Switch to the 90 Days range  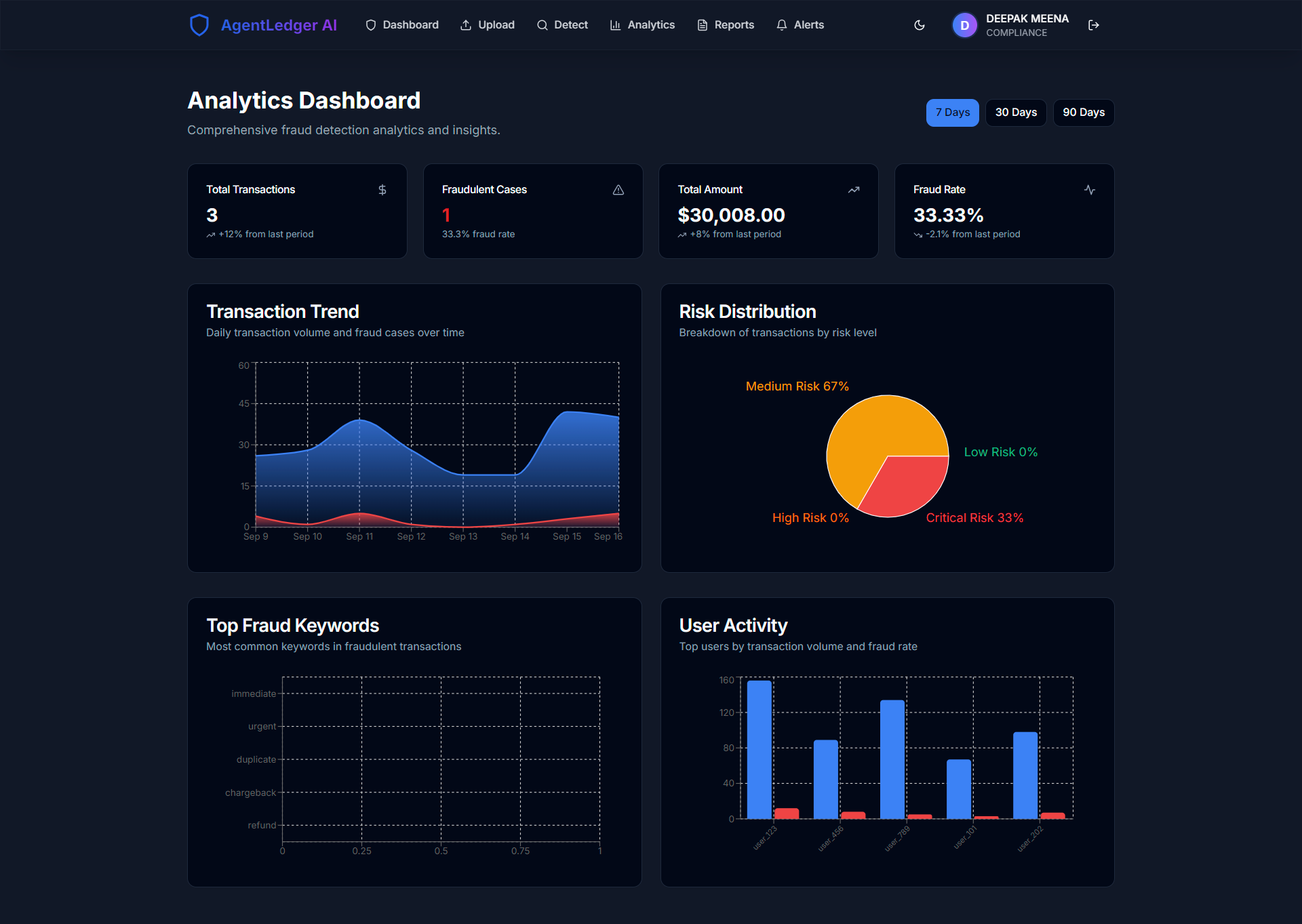pyautogui.click(x=1083, y=113)
